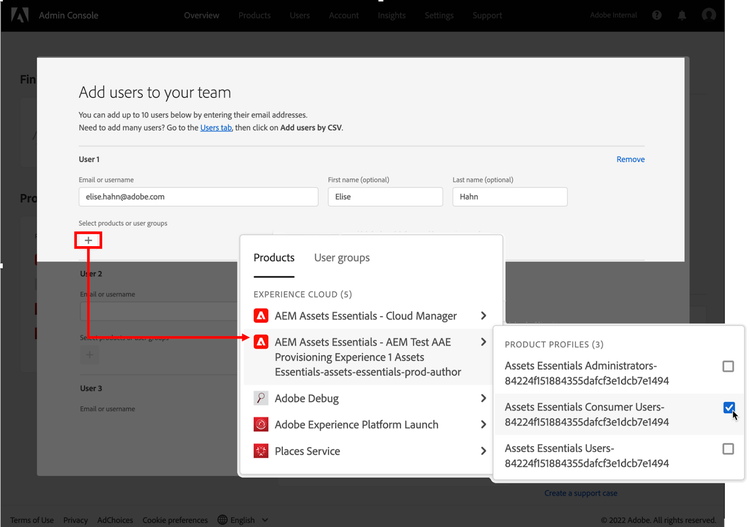Image resolution: width=750 pixels, height=527 pixels.
Task: Click the plus button under User 1
Action: [88, 240]
